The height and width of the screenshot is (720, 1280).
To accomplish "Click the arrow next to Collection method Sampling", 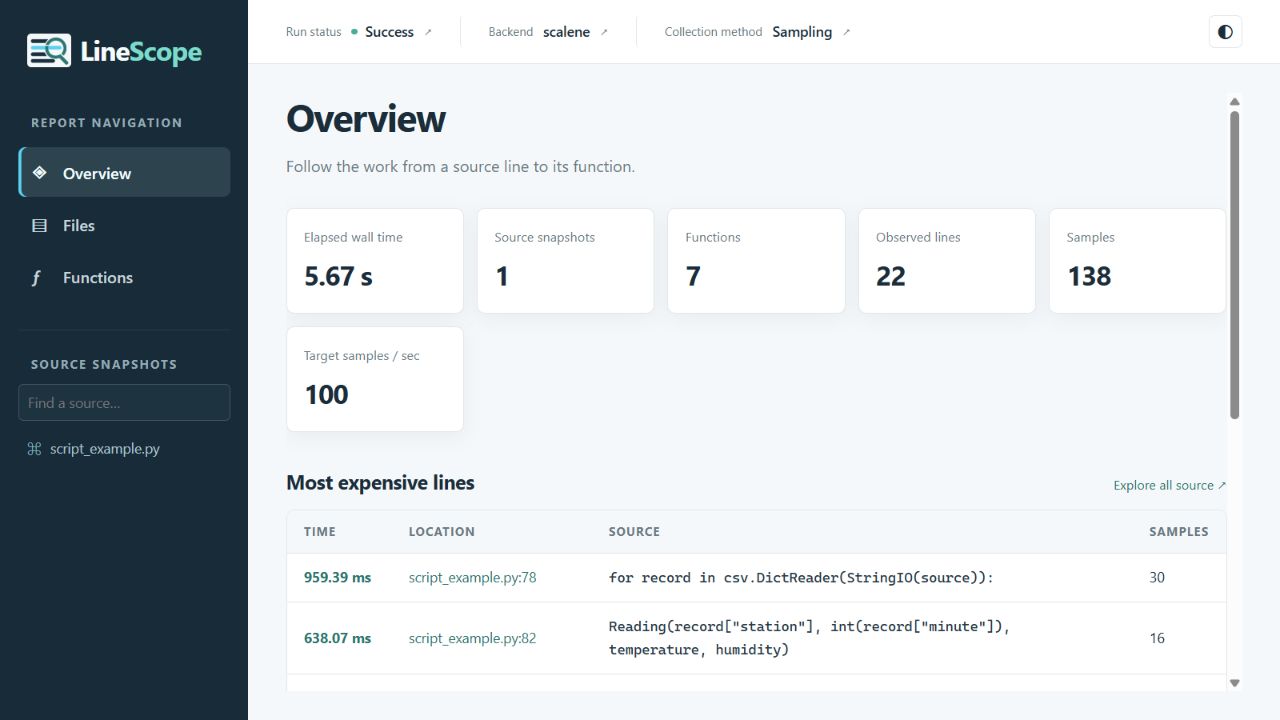I will 846,32.
